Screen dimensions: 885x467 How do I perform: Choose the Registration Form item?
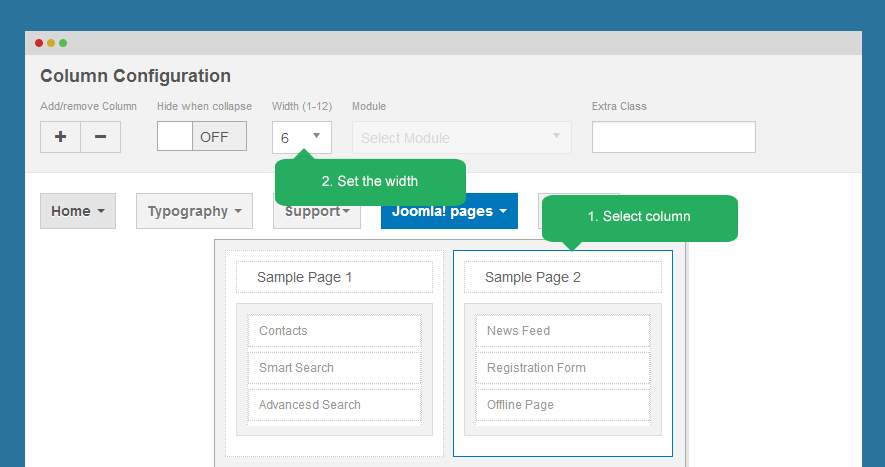(x=562, y=368)
